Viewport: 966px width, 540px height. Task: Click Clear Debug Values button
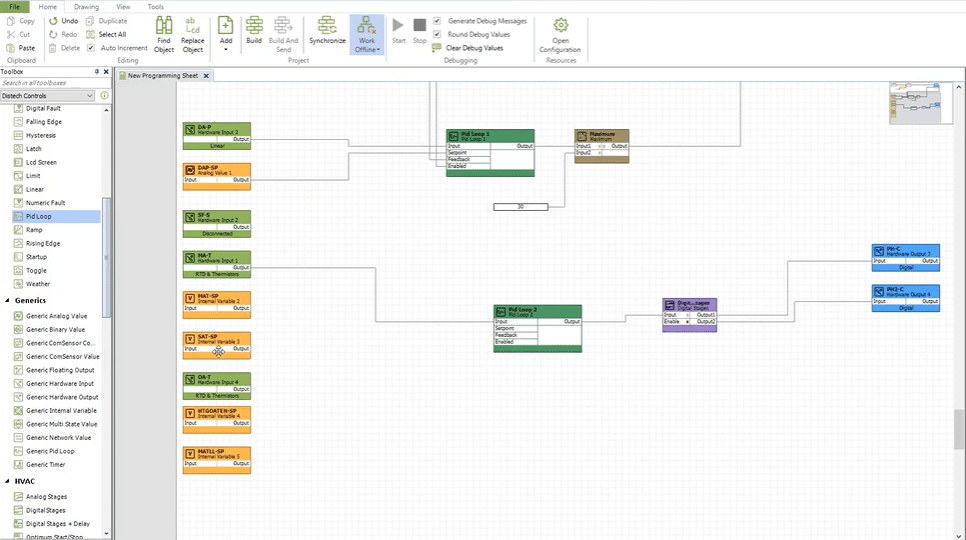[x=468, y=47]
